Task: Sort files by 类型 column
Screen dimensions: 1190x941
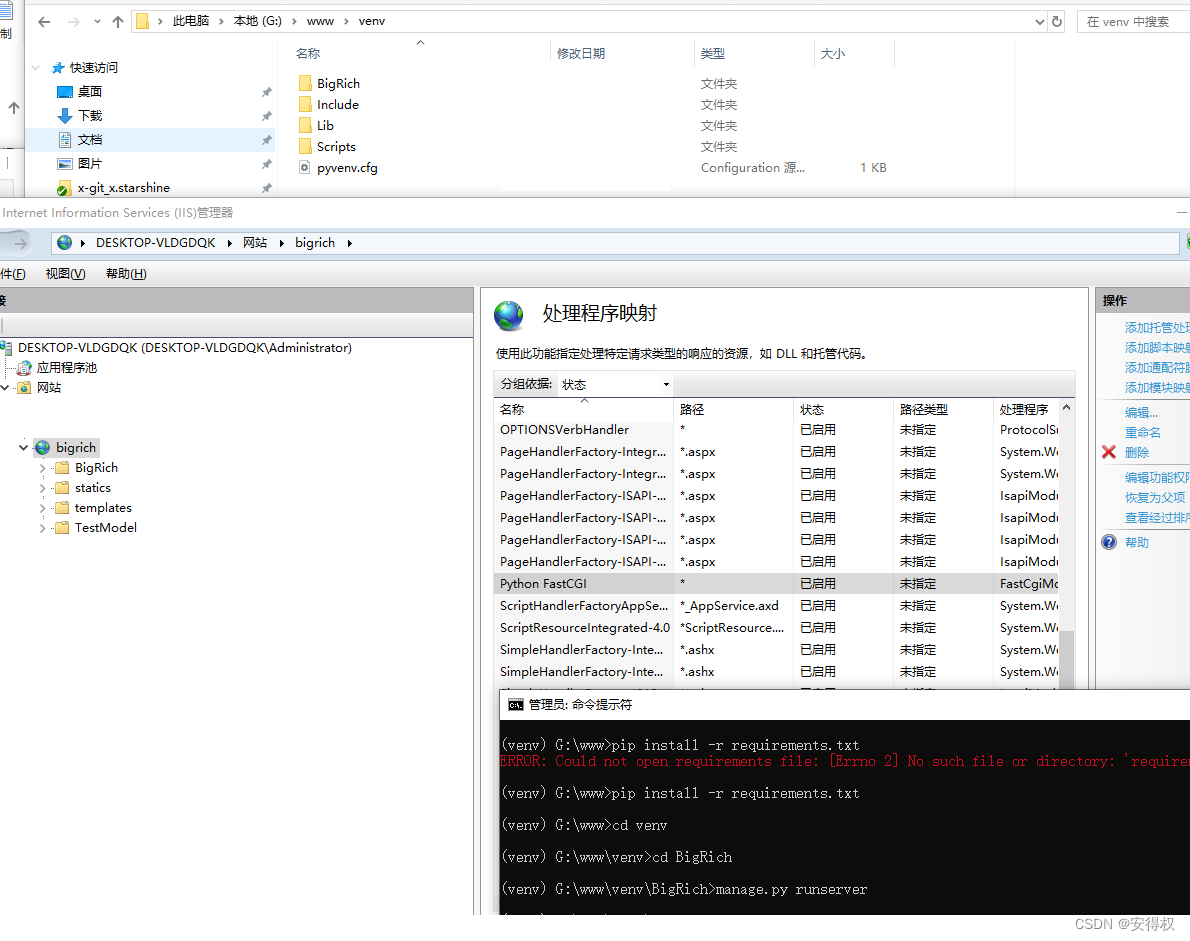Action: click(713, 53)
